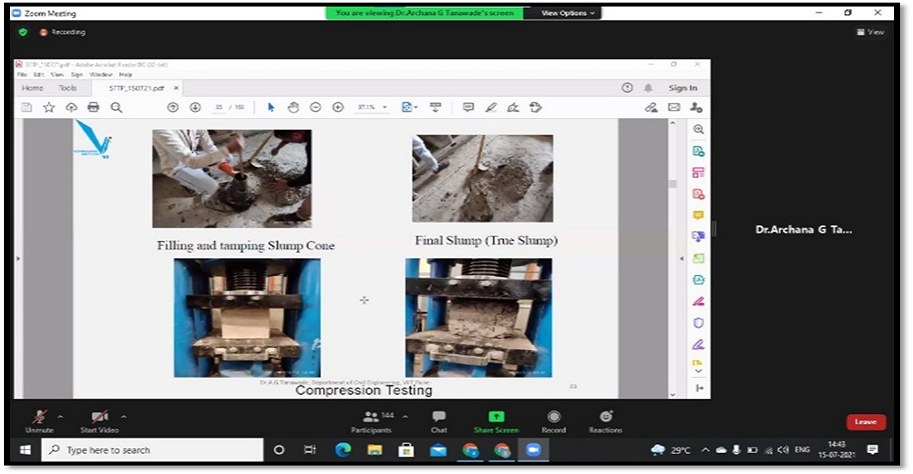Click Sign In in Acrobat Reader
Viewport: 913px width, 474px height.
[682, 88]
